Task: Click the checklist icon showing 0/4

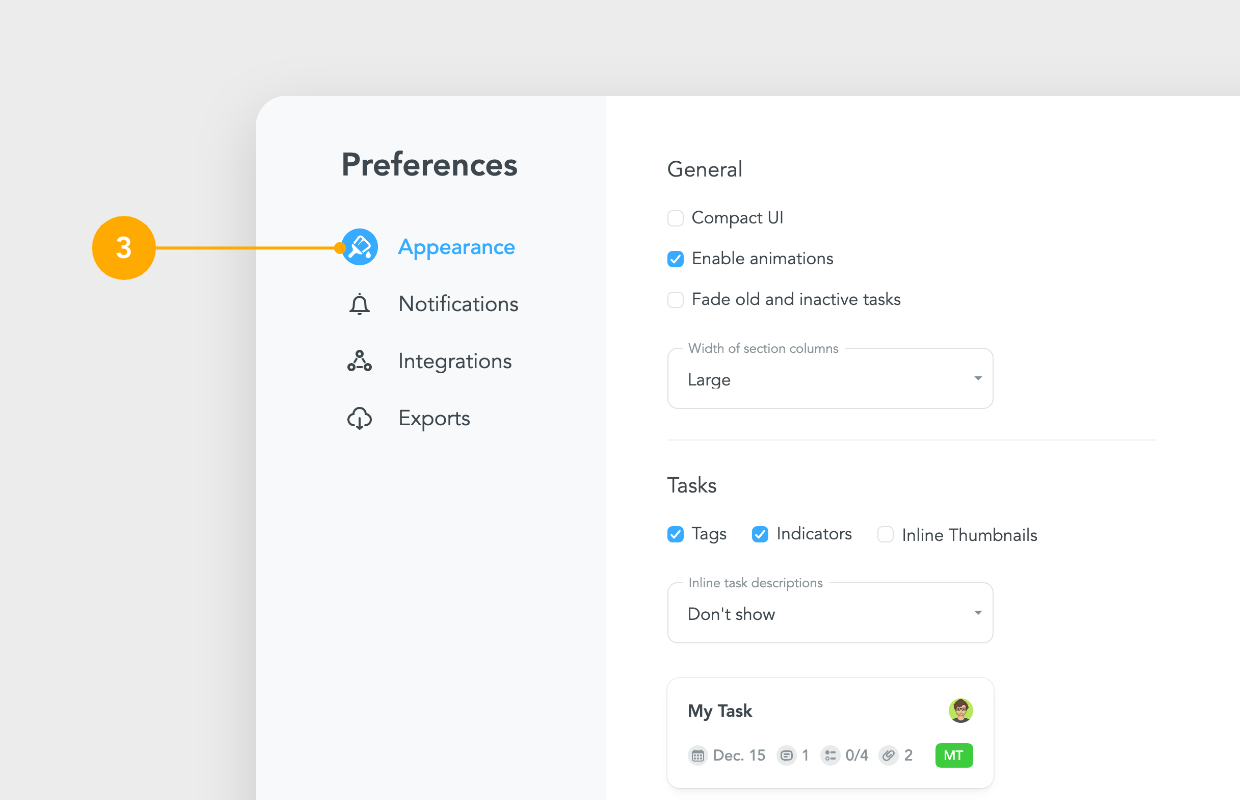Action: pos(831,755)
